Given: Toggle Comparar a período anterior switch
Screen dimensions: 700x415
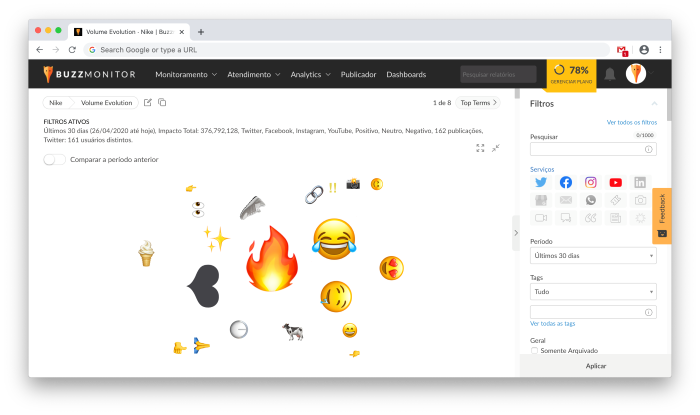Looking at the screenshot, I should [54, 159].
